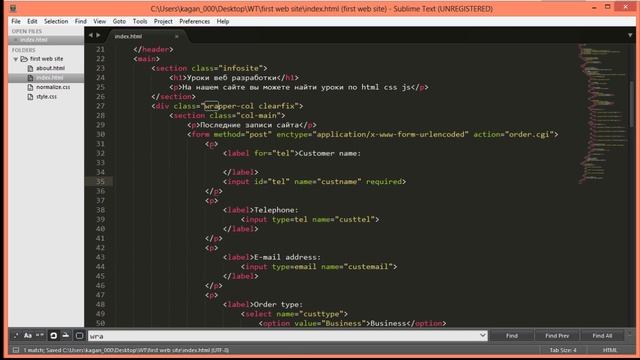
Task: Click the 'Telephone:' label text
Action: 276,210
